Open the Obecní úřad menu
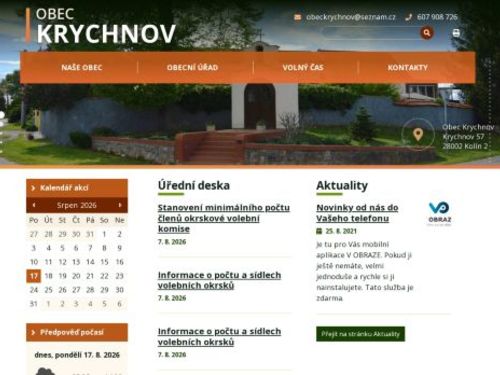The width and height of the screenshot is (500, 375). pyautogui.click(x=192, y=67)
